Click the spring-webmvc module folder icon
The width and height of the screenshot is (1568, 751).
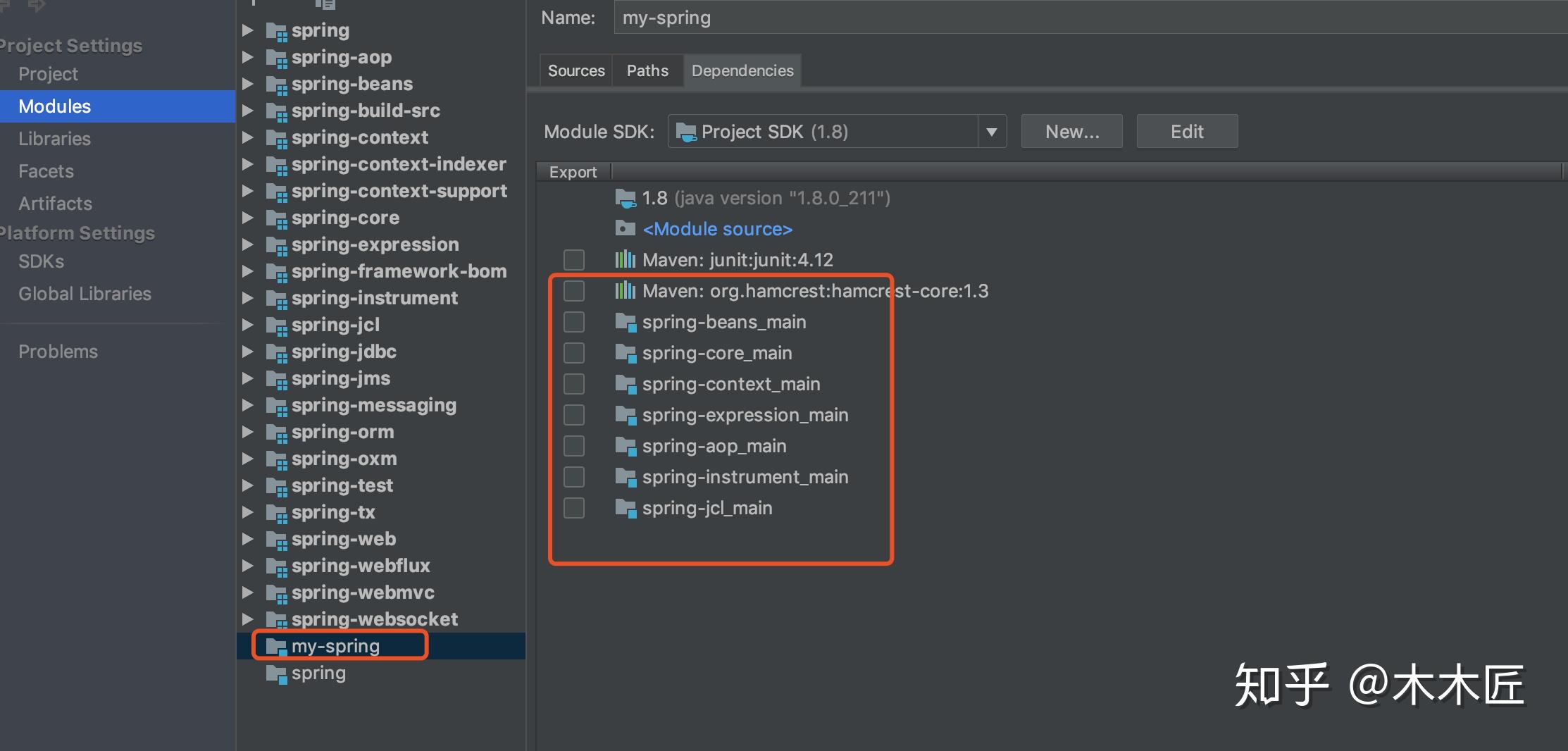(x=277, y=593)
